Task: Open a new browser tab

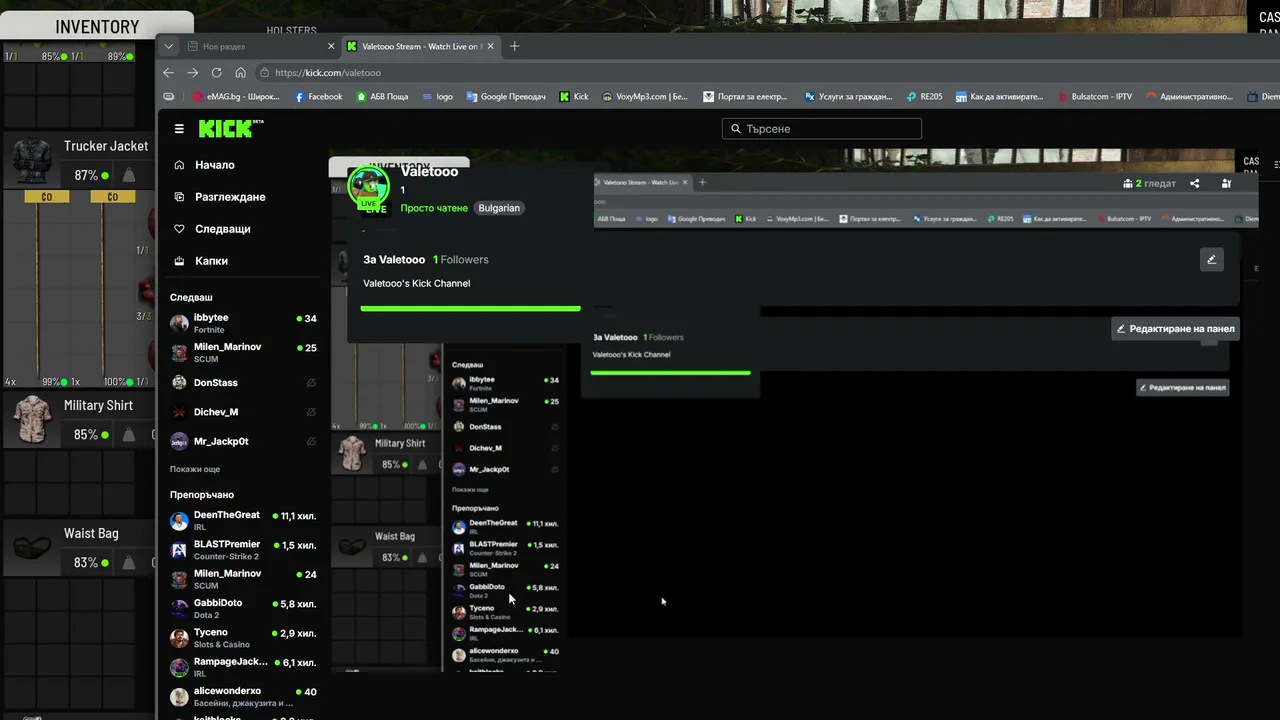Action: 515,46
